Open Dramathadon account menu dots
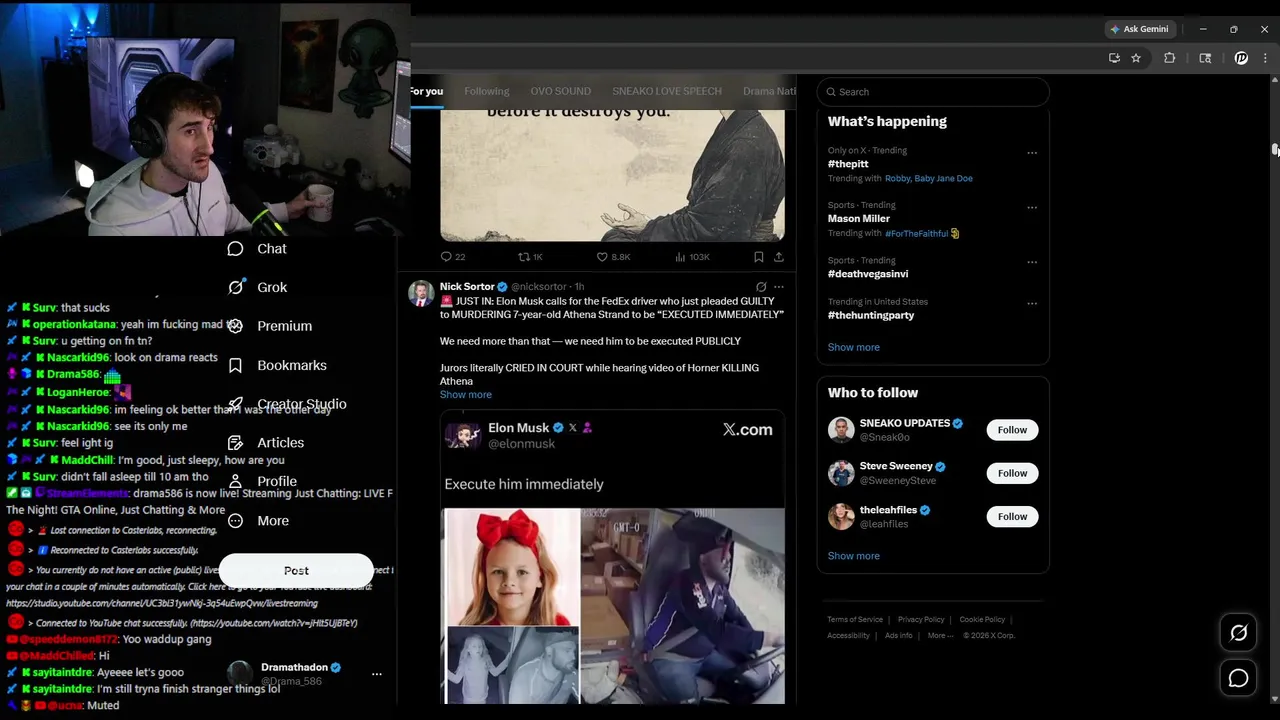 click(377, 674)
